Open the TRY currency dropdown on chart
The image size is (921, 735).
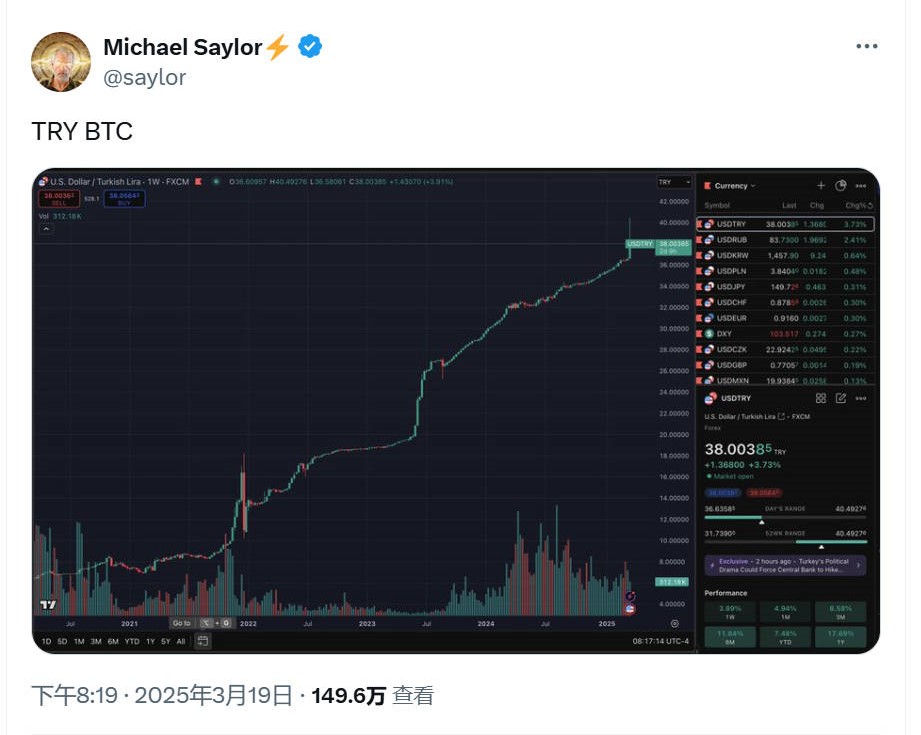click(x=674, y=182)
